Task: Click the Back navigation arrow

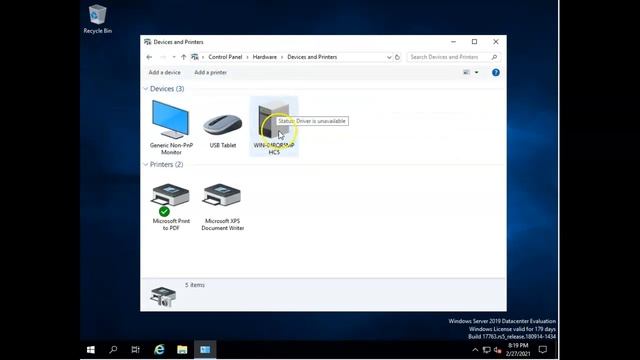Action: (149, 57)
